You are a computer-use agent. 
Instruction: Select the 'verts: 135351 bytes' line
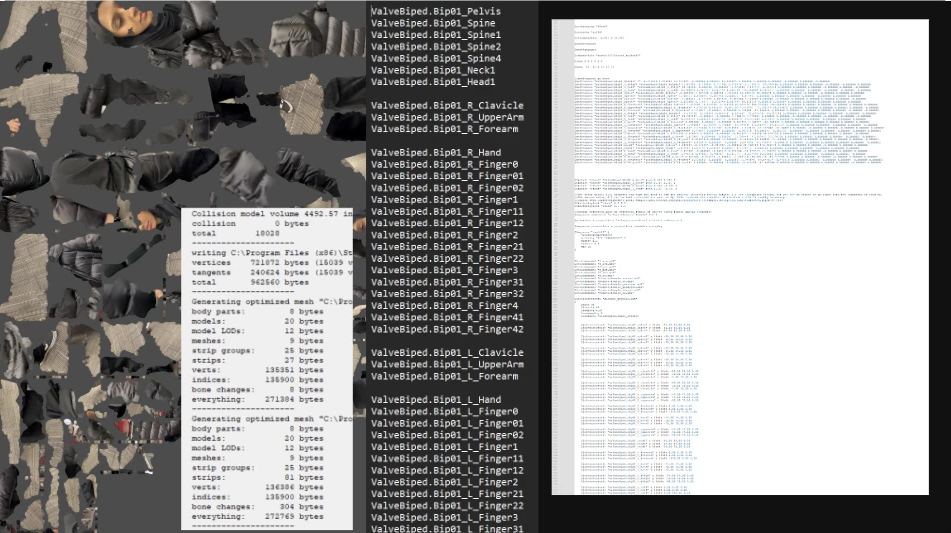(x=257, y=370)
